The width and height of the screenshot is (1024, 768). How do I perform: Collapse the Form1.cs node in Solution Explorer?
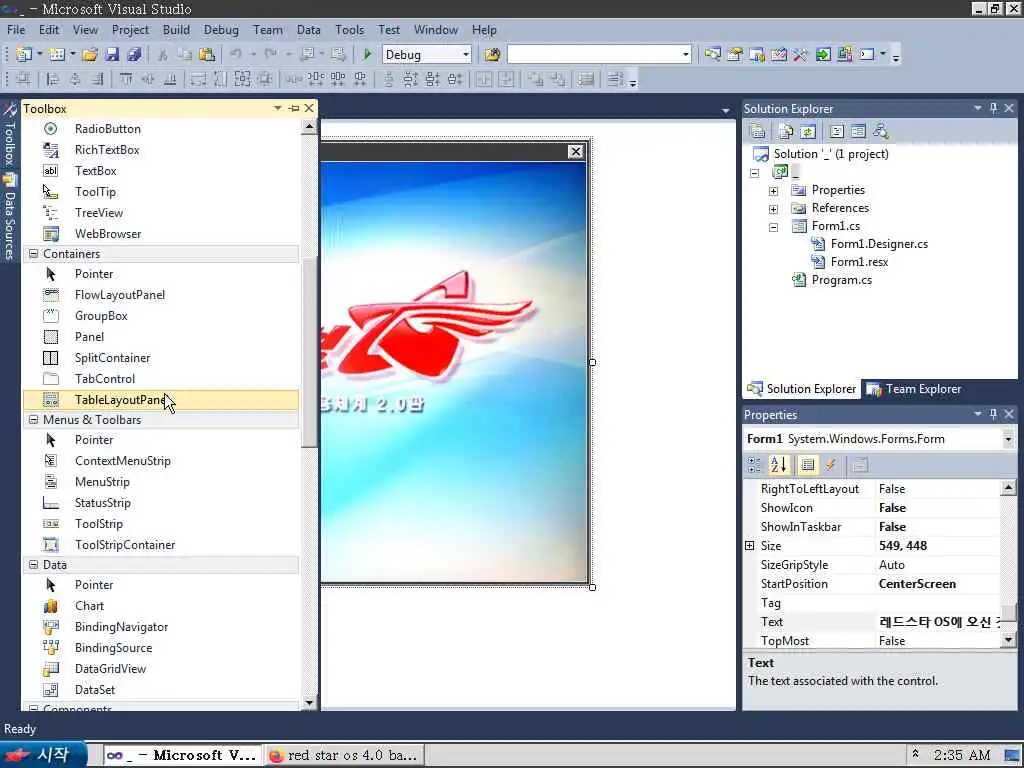click(x=773, y=227)
